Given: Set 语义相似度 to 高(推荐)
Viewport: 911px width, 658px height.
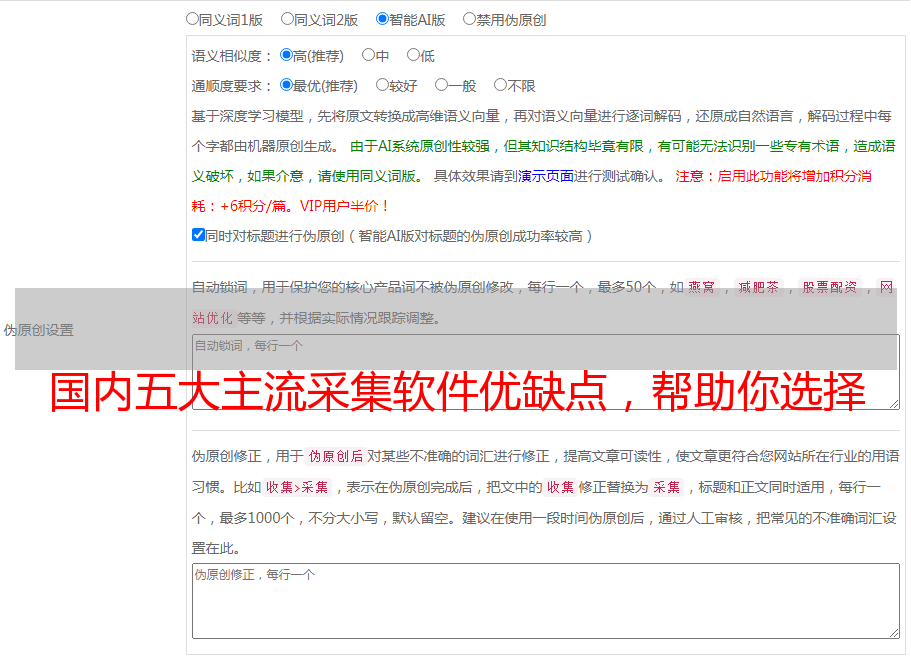Looking at the screenshot, I should point(286,55).
